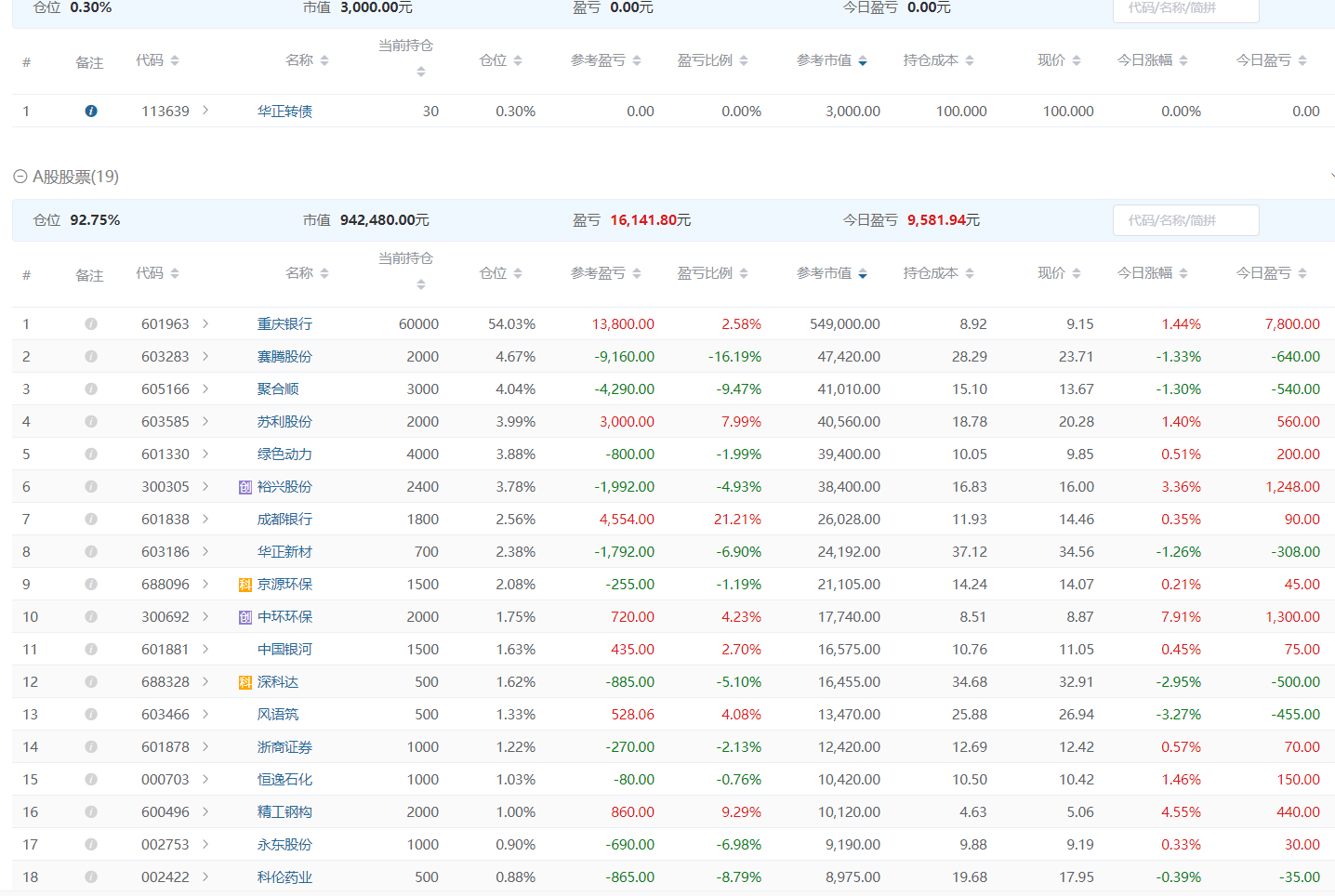Click the 创 badge beside 裕兴股份
The width and height of the screenshot is (1335, 896).
pyautogui.click(x=245, y=487)
